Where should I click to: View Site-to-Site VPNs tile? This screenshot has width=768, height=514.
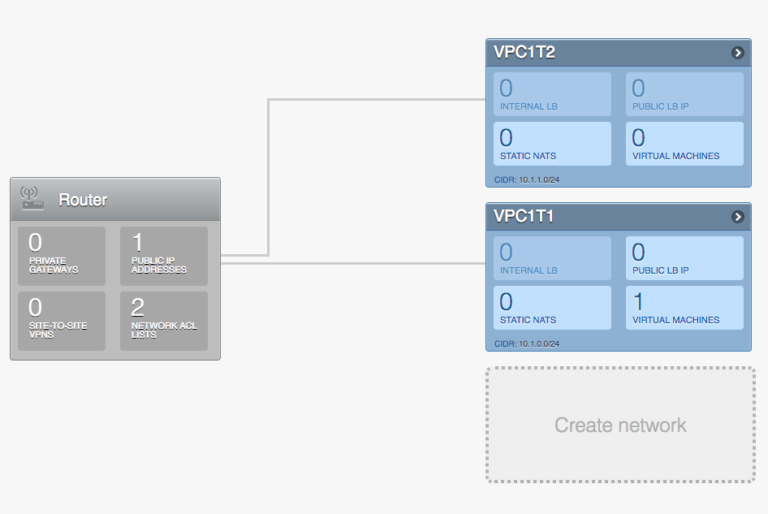pyautogui.click(x=62, y=321)
